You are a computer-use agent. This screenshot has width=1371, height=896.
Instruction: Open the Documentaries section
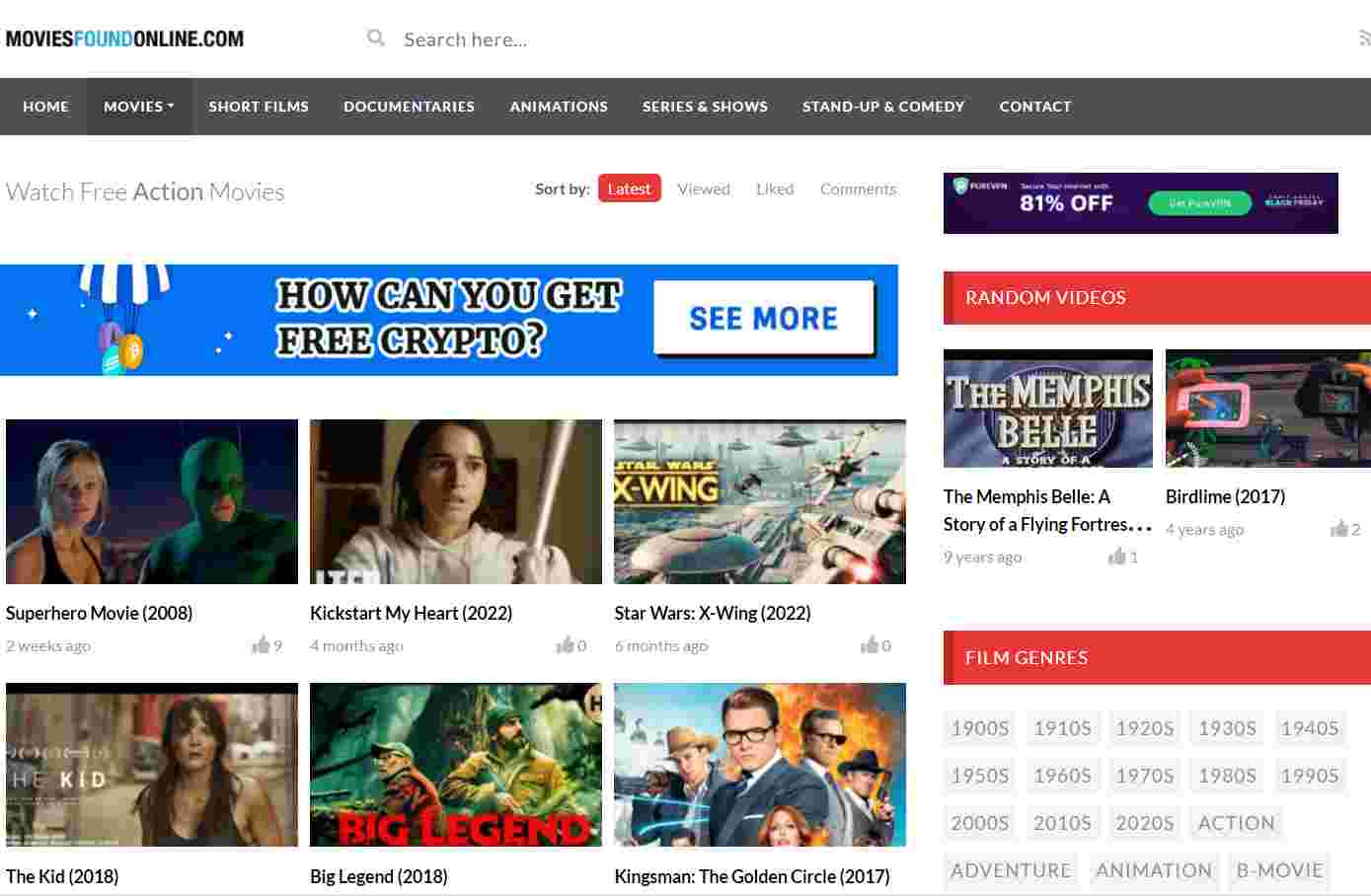point(409,107)
